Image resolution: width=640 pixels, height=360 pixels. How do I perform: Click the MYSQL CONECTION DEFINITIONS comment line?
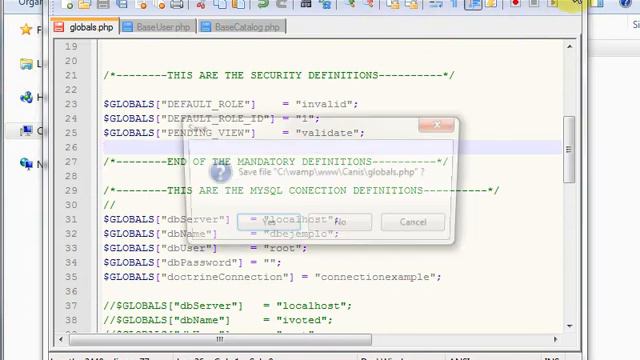click(301, 191)
